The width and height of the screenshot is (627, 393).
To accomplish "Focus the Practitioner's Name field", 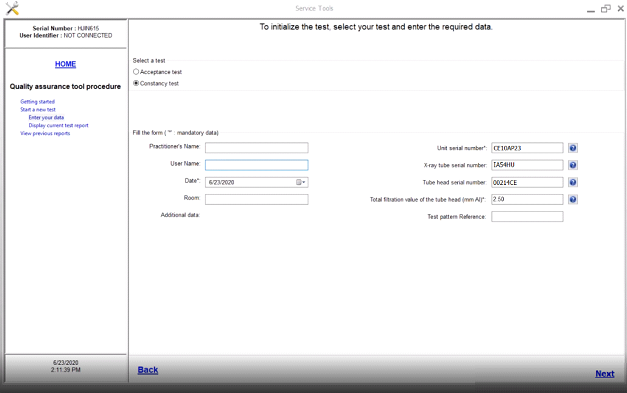I will point(257,148).
